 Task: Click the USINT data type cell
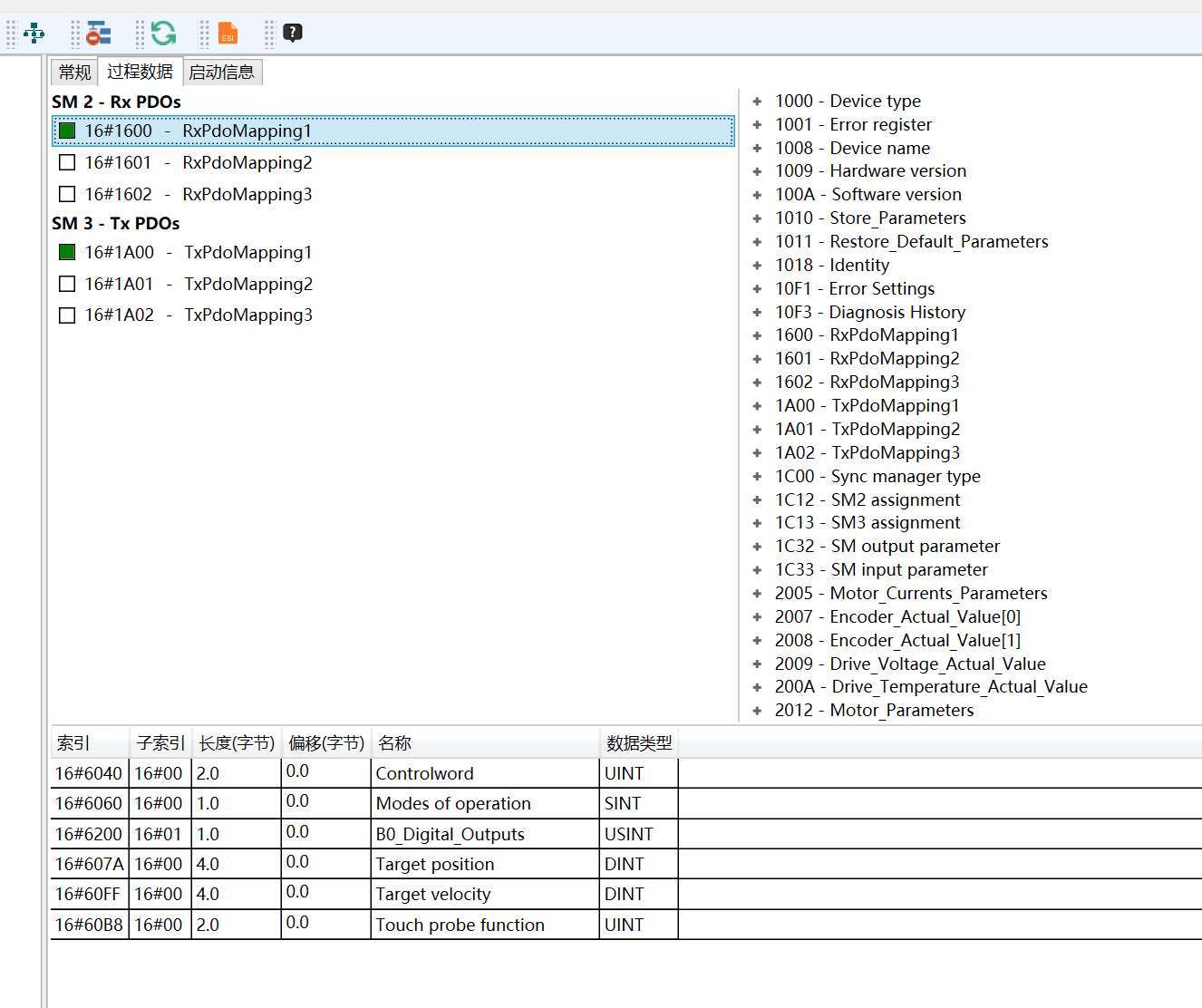click(638, 834)
